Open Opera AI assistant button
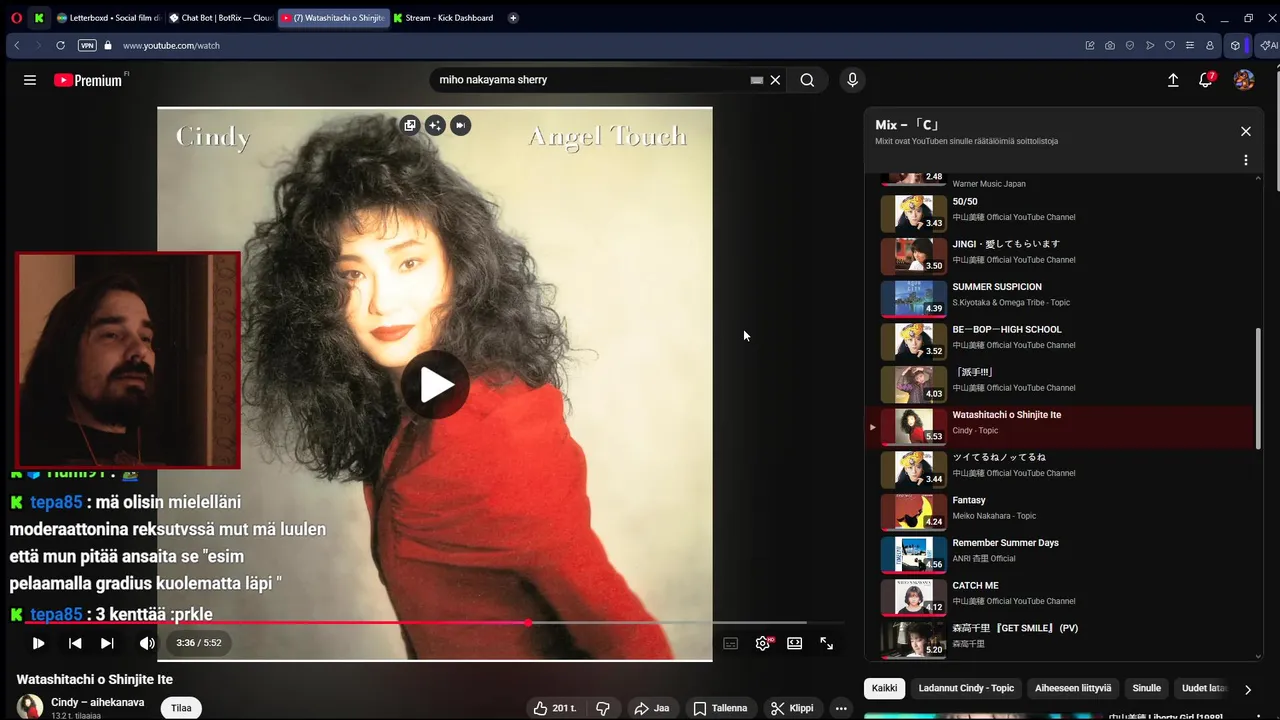 click(1270, 45)
